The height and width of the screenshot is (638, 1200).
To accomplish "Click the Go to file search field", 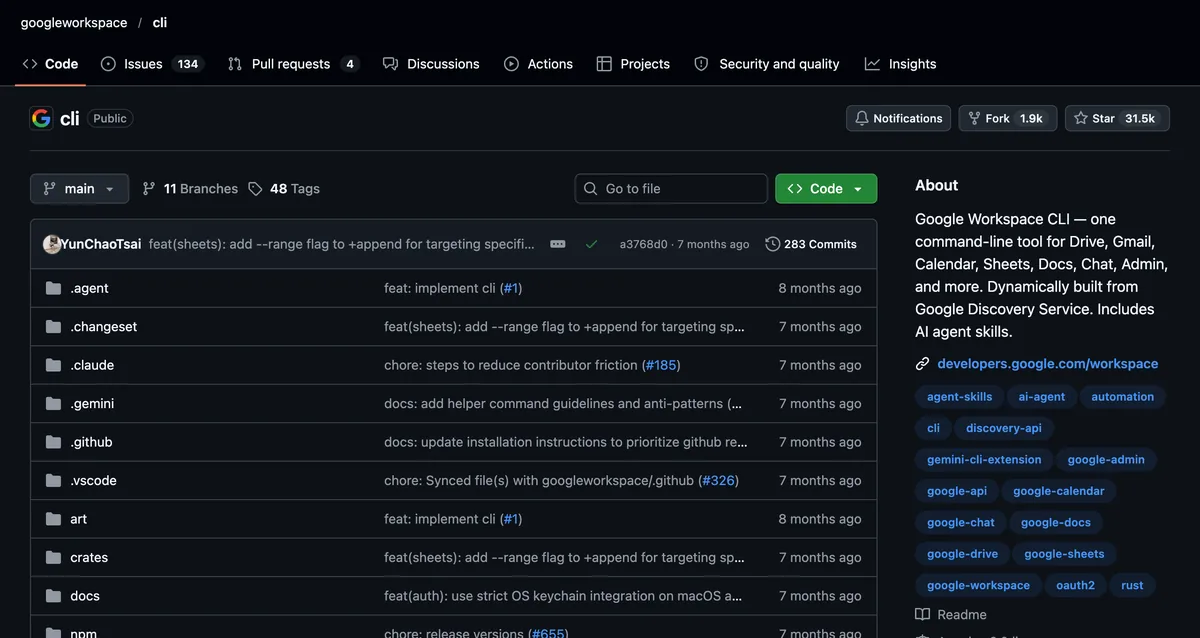I will click(671, 189).
